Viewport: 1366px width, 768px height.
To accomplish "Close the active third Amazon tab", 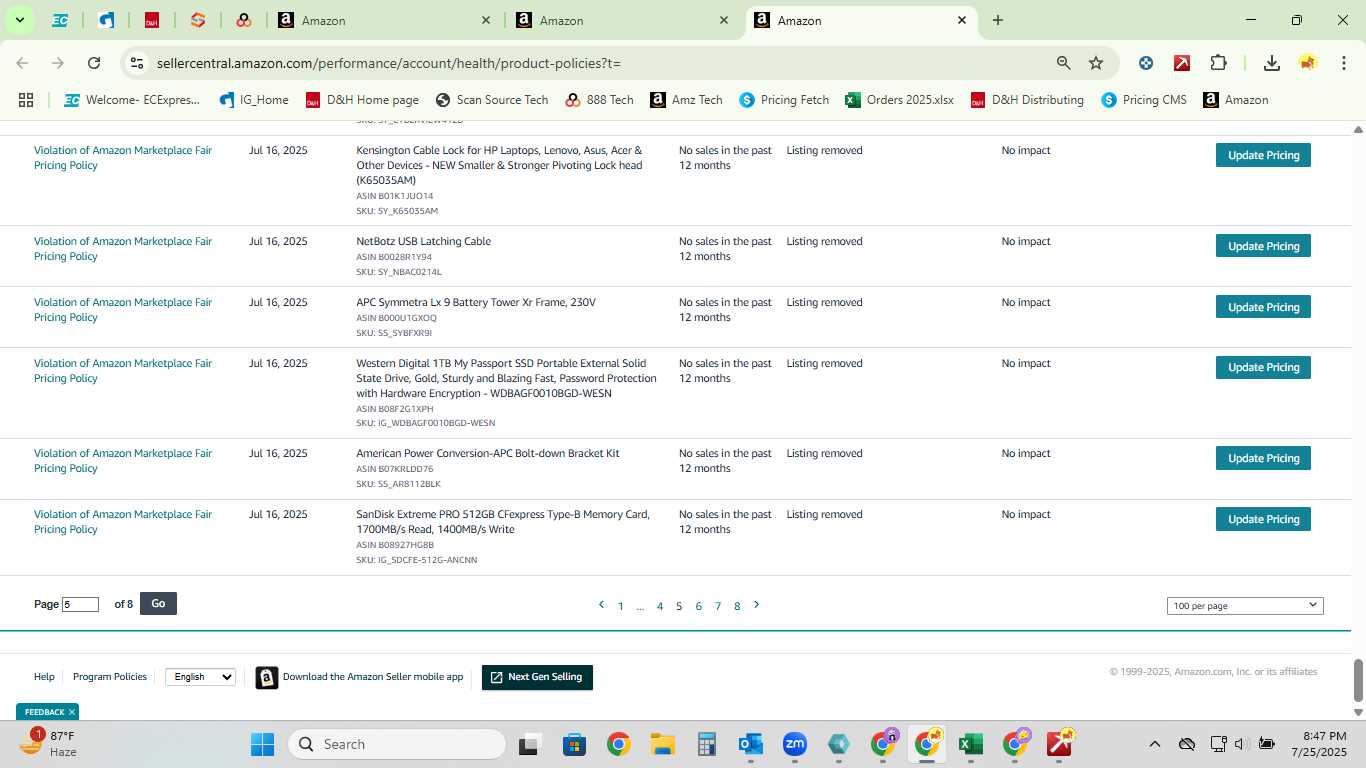I will tap(962, 20).
